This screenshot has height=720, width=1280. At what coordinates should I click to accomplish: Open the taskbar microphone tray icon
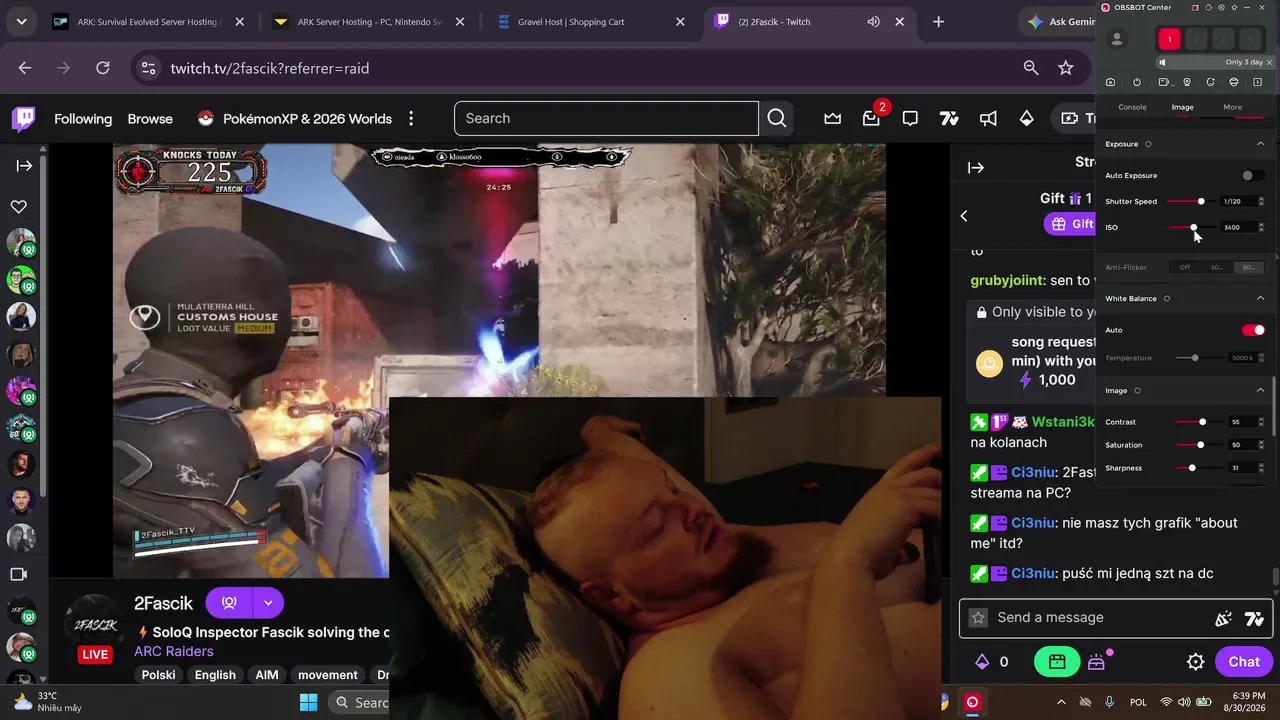(x=1109, y=702)
